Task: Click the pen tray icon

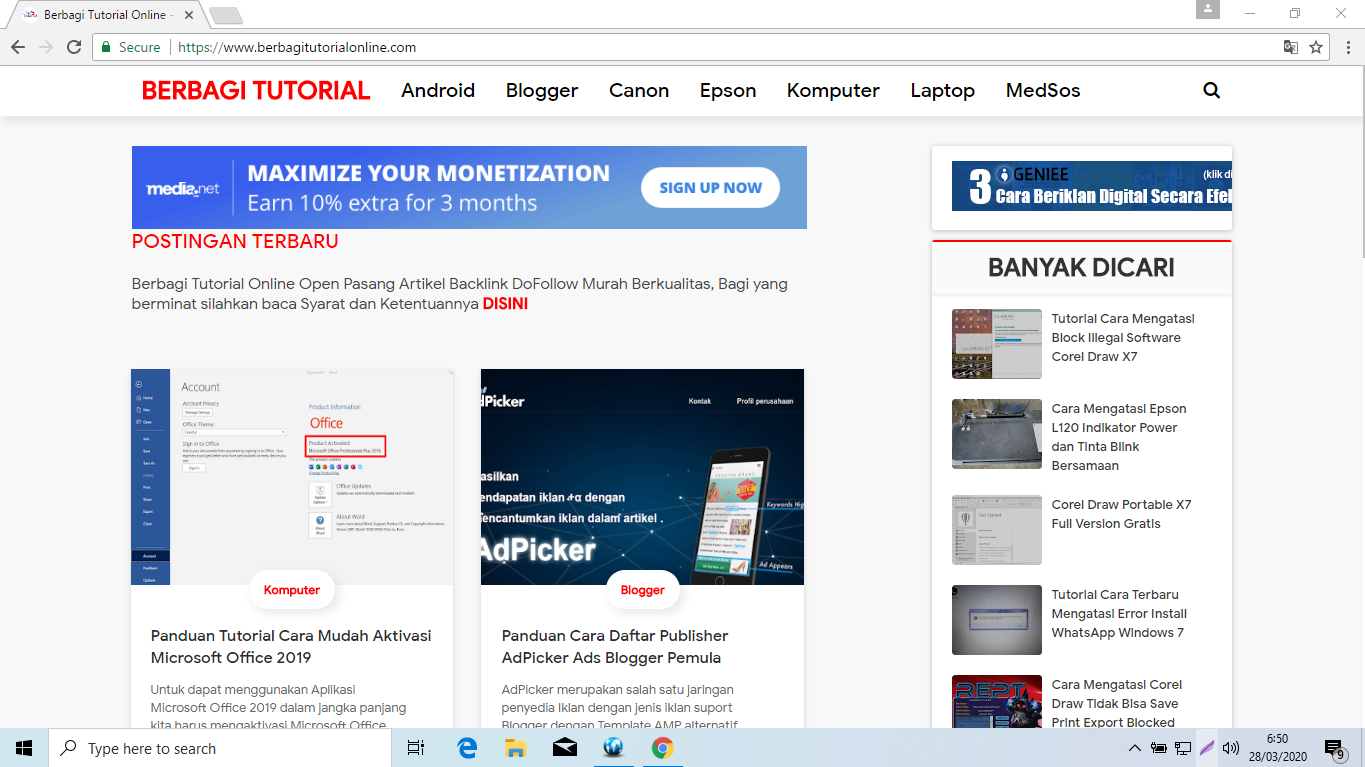Action: [1207, 748]
